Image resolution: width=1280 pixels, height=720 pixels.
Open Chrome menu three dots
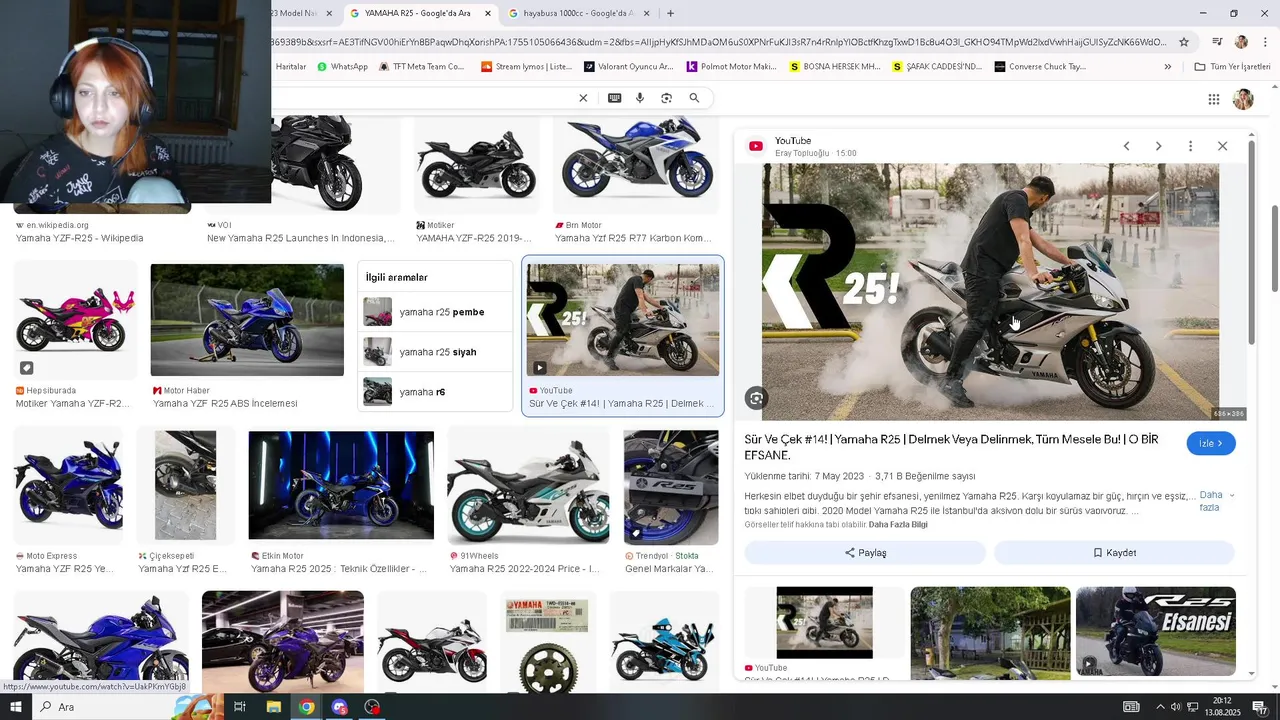tap(1265, 42)
